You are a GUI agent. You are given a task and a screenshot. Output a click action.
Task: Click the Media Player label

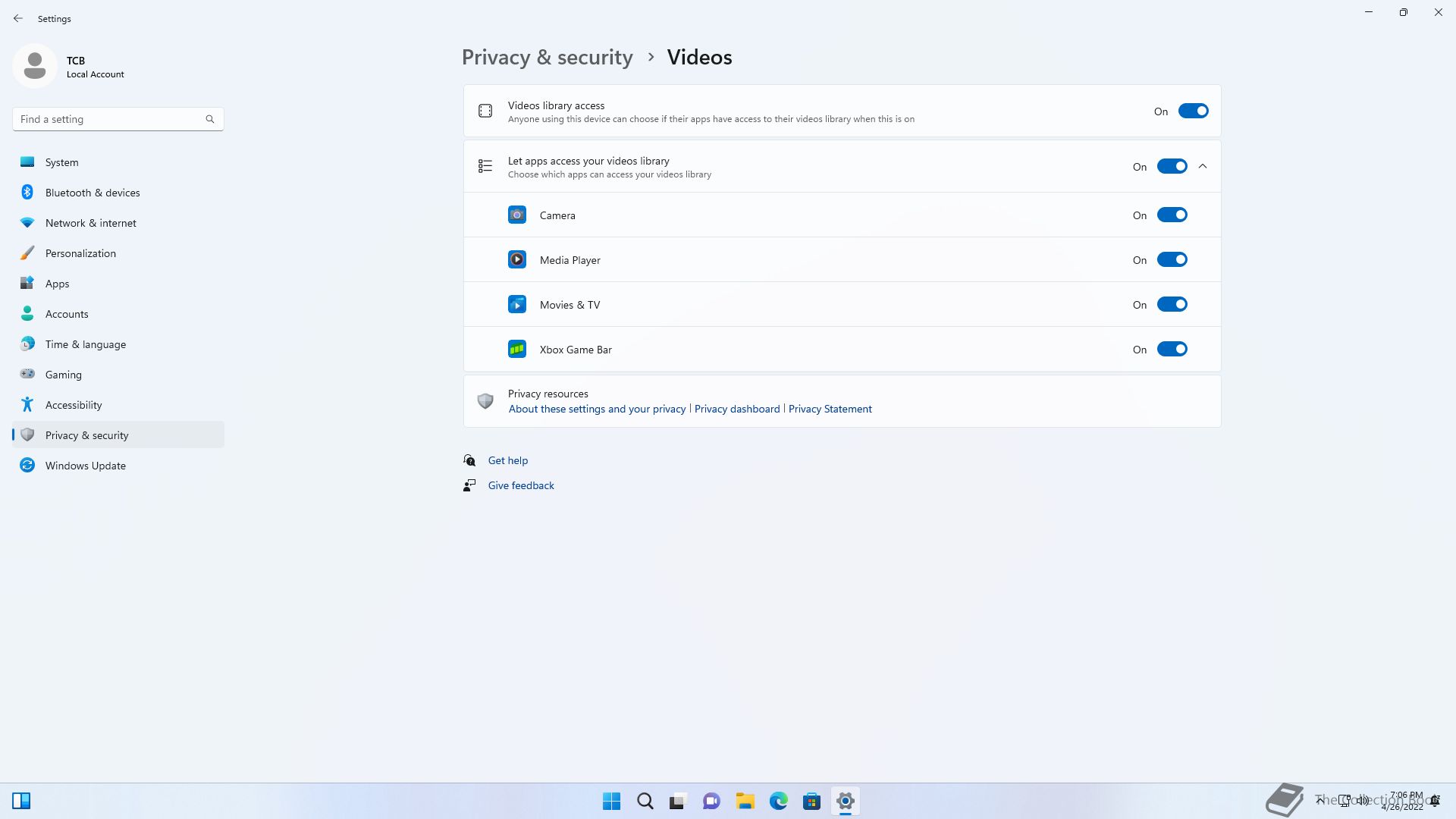[x=570, y=260]
